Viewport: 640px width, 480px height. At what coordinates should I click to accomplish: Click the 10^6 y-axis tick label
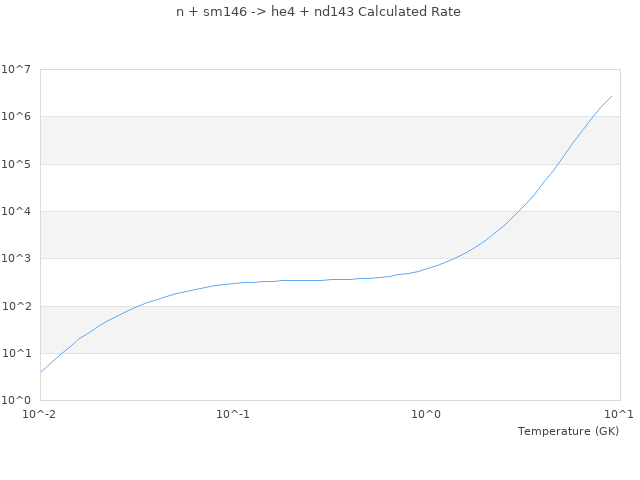click(x=16, y=117)
